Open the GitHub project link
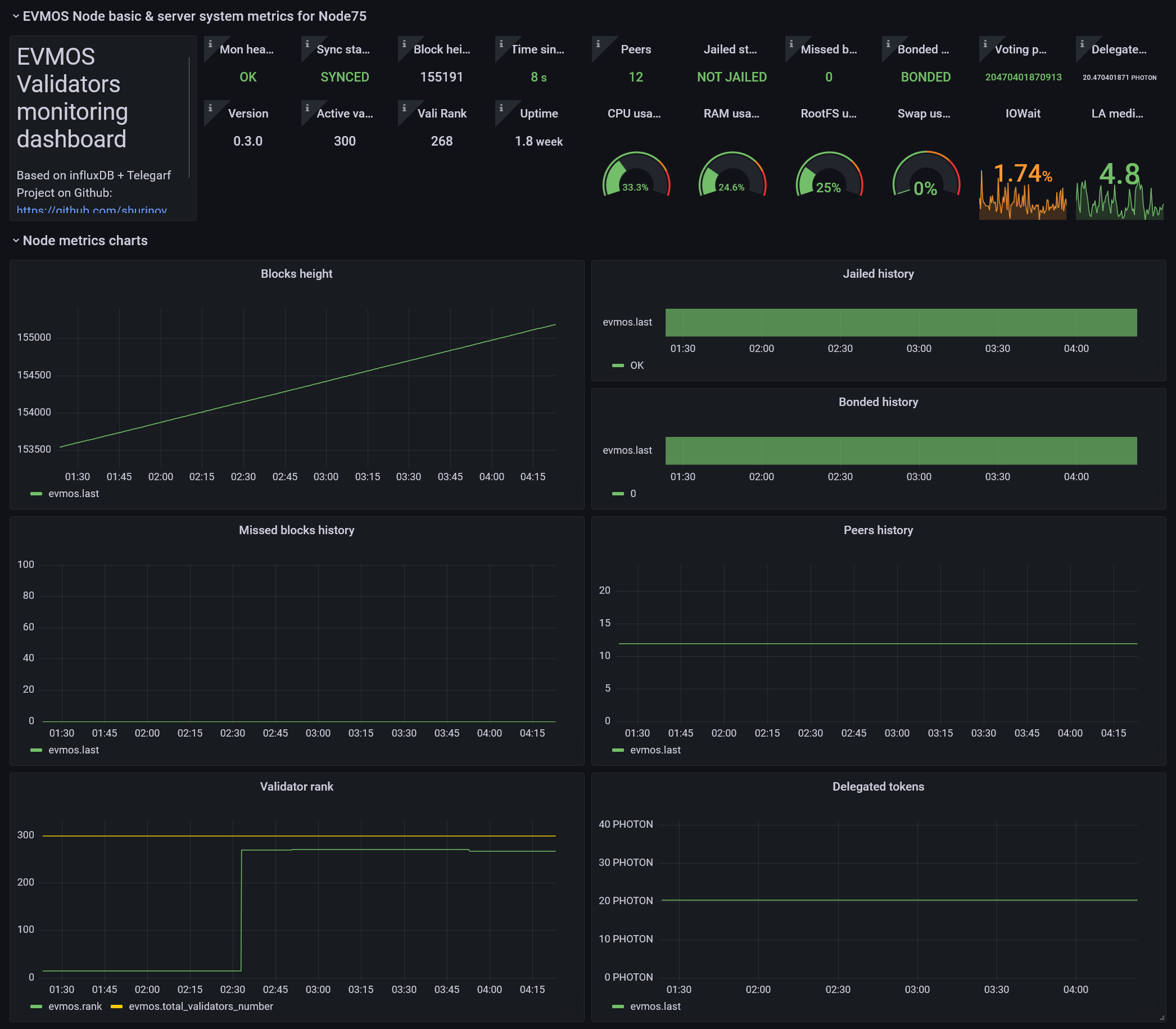The width and height of the screenshot is (1176, 1029). pos(92,210)
